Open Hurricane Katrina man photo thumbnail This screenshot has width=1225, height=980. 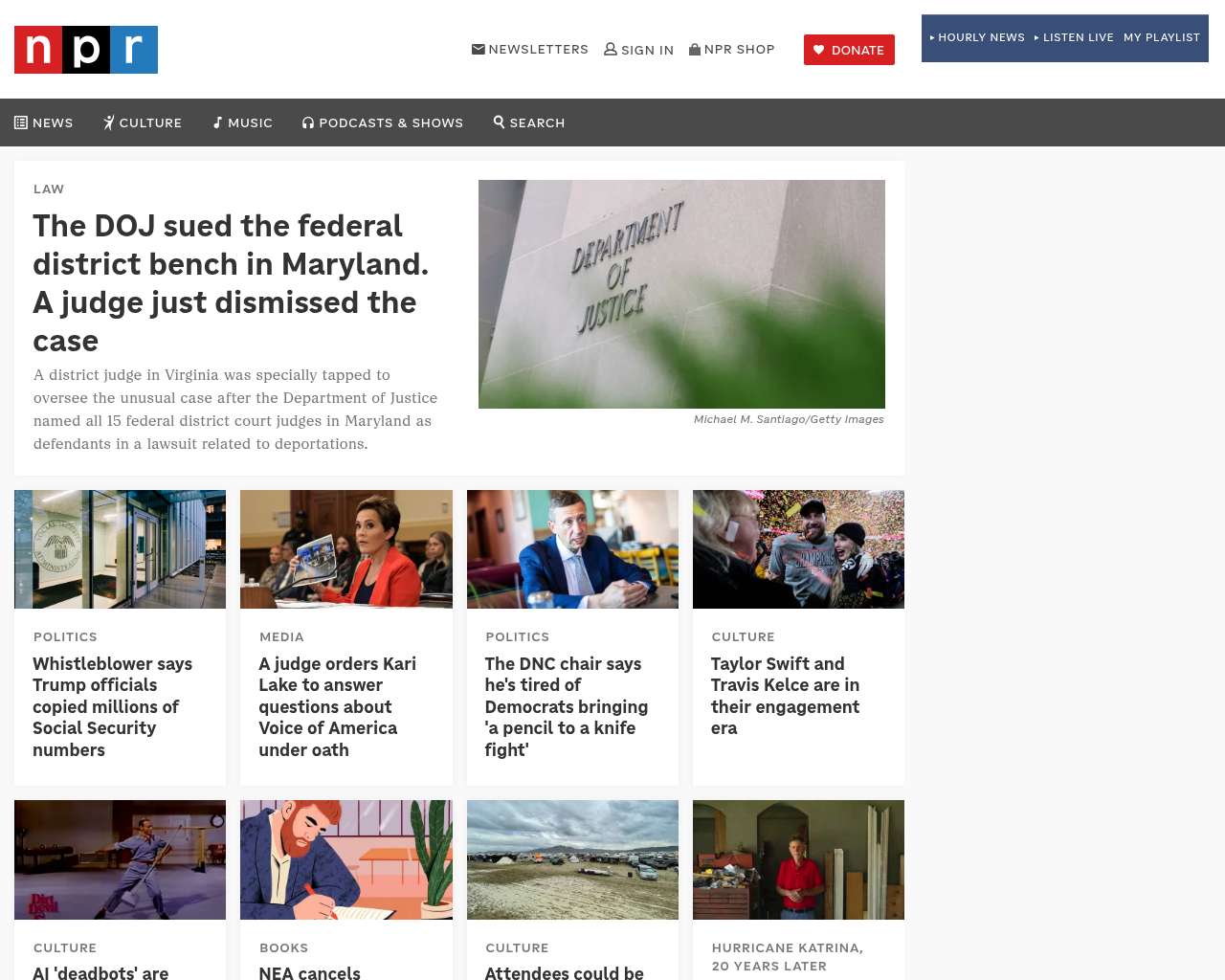pos(798,859)
